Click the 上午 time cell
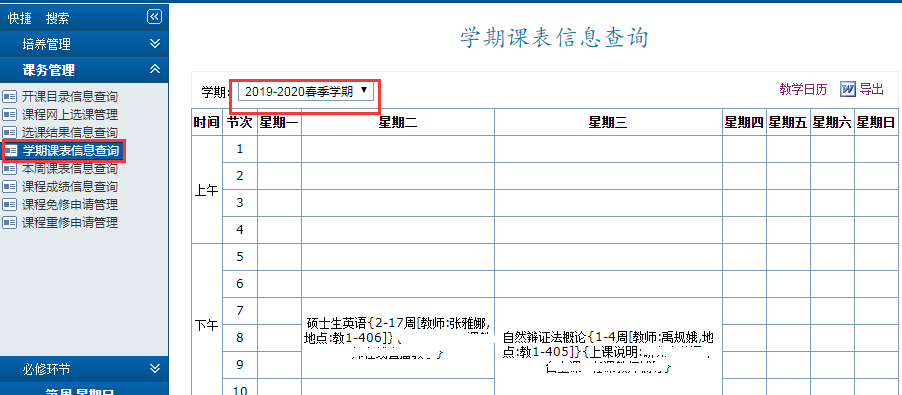 click(x=207, y=190)
